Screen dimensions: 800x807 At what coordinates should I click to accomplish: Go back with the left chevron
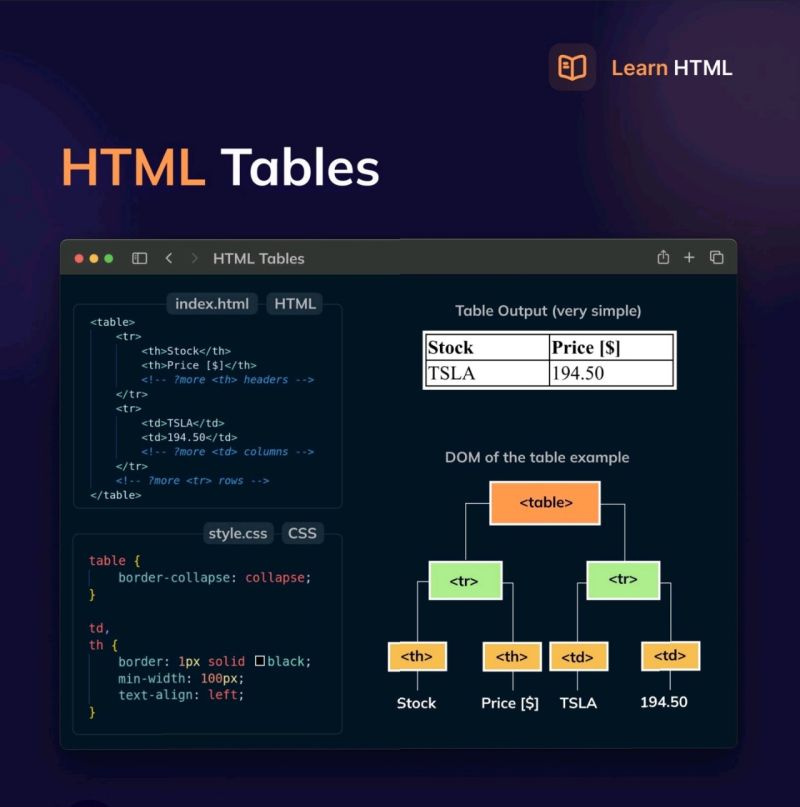coord(169,258)
